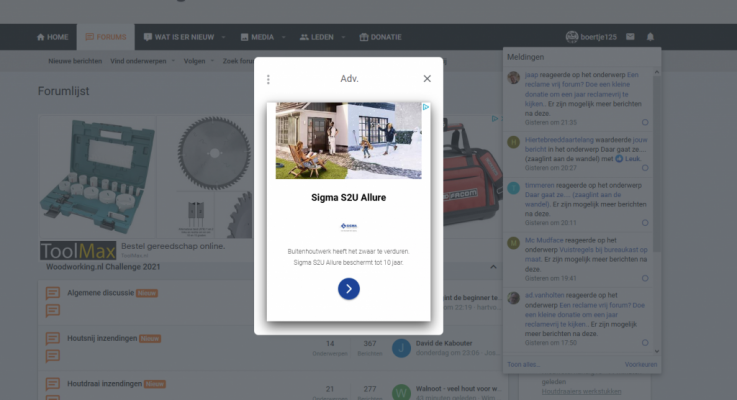
Task: Open WAT IS ER NIEUW in the navigation
Action: (x=179, y=37)
